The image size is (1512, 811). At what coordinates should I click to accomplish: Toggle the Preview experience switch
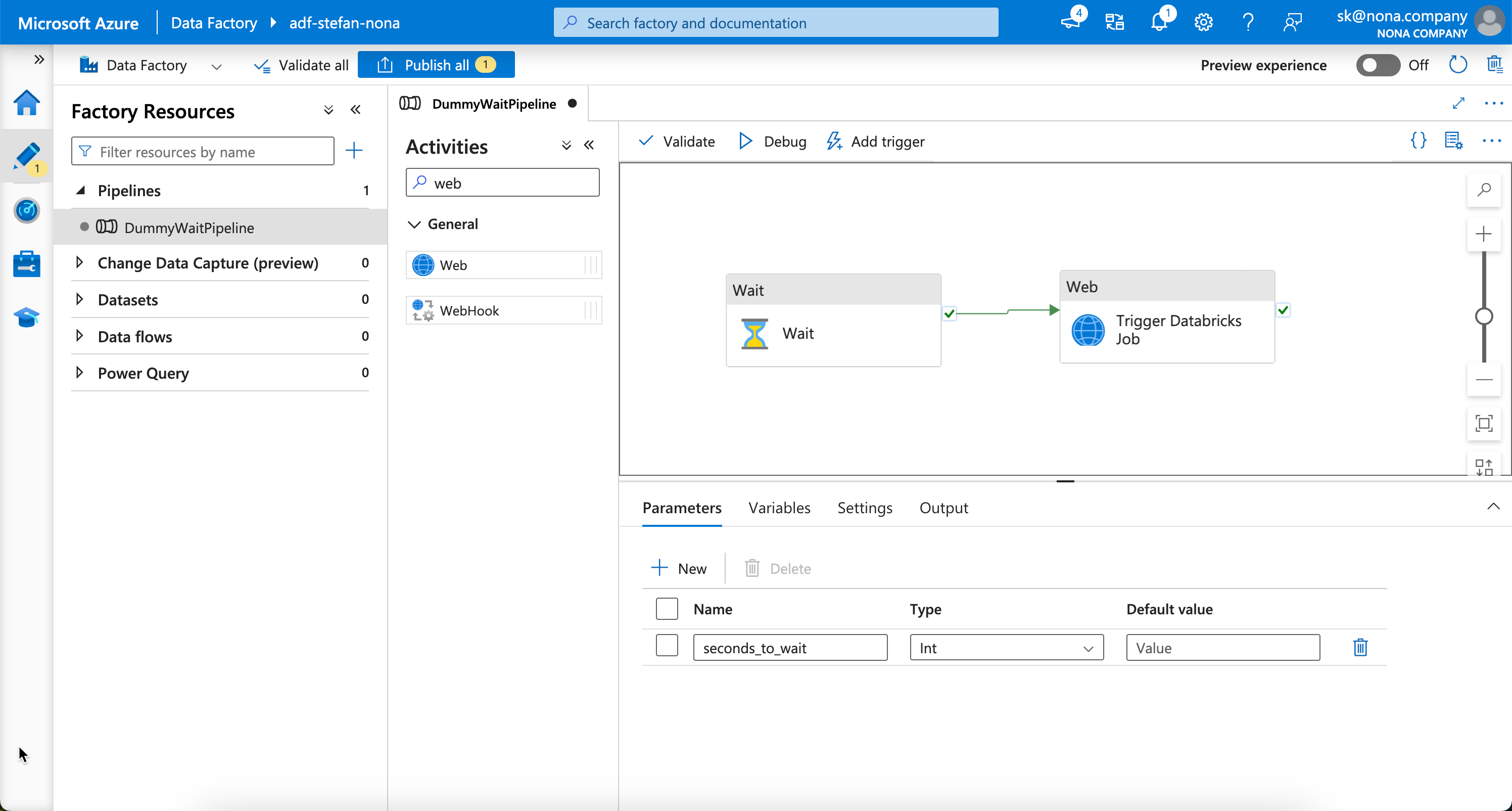click(1378, 65)
